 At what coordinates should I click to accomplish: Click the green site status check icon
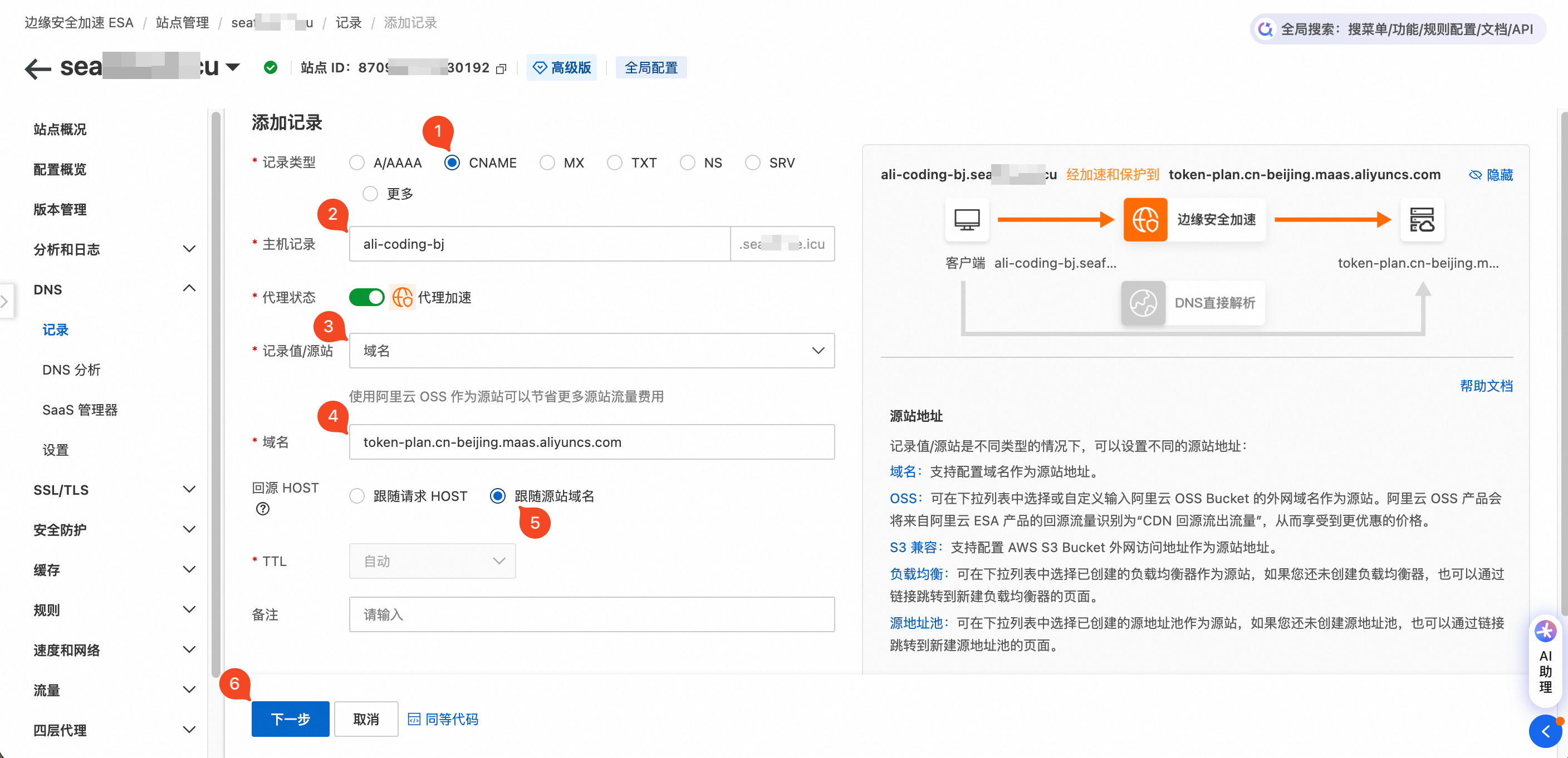[x=271, y=67]
